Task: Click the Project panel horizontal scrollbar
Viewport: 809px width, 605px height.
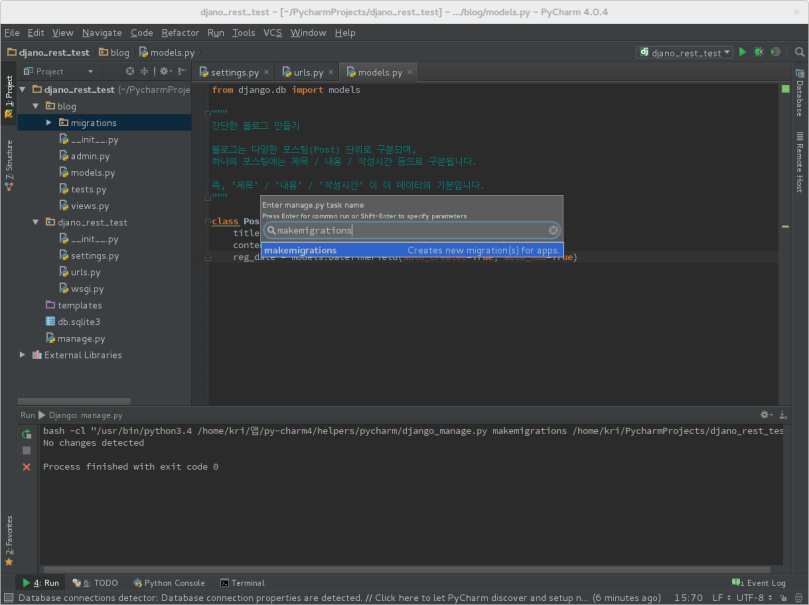Action: pos(74,401)
